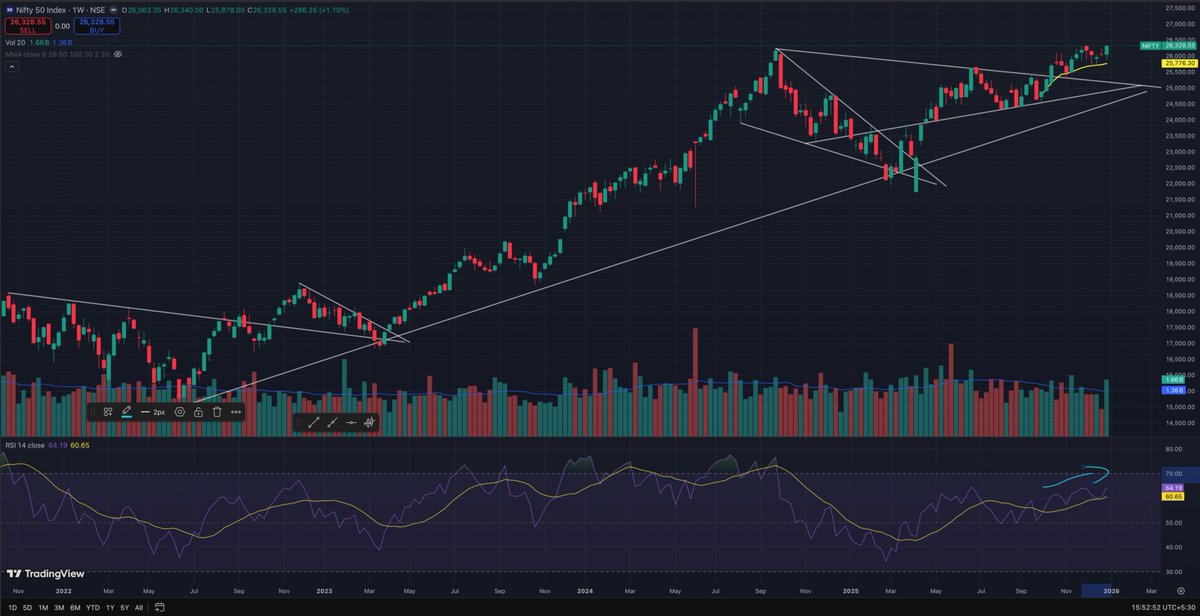The width and height of the screenshot is (1200, 616).
Task: Click the SELL 26,328.55 button
Action: (x=28, y=24)
